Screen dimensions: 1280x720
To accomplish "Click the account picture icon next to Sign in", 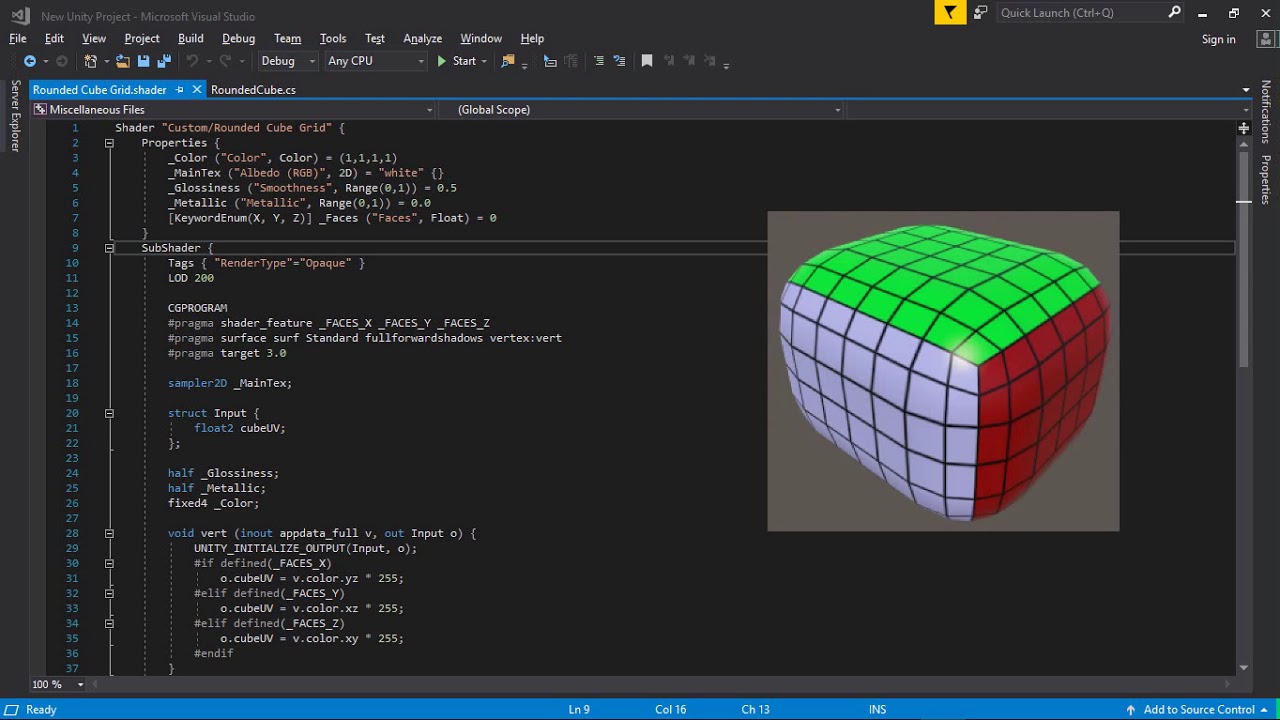I will (1267, 39).
